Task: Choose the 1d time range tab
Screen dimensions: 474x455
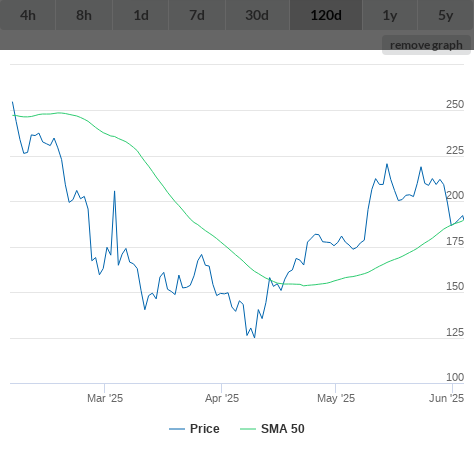Action: click(141, 15)
